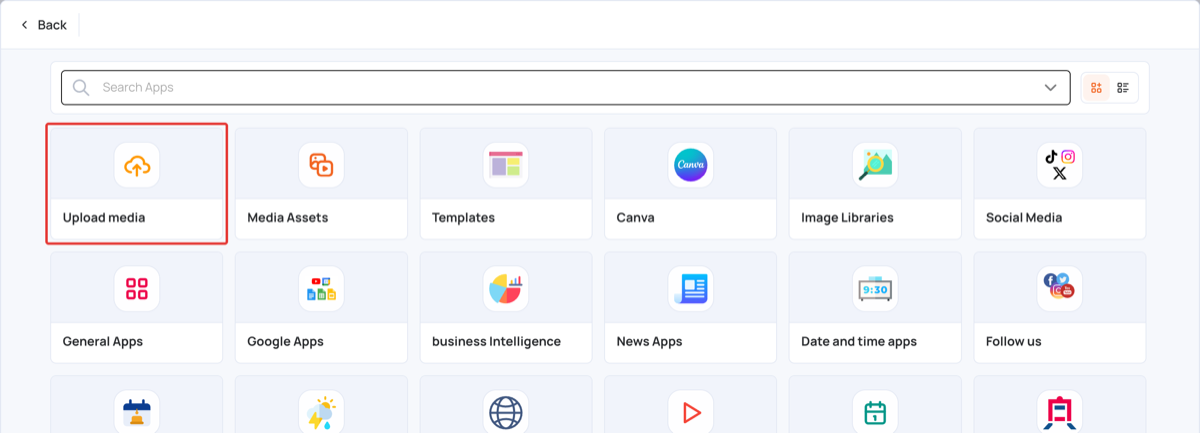Open the Google Apps icon
Image resolution: width=1200 pixels, height=433 pixels.
[321, 289]
